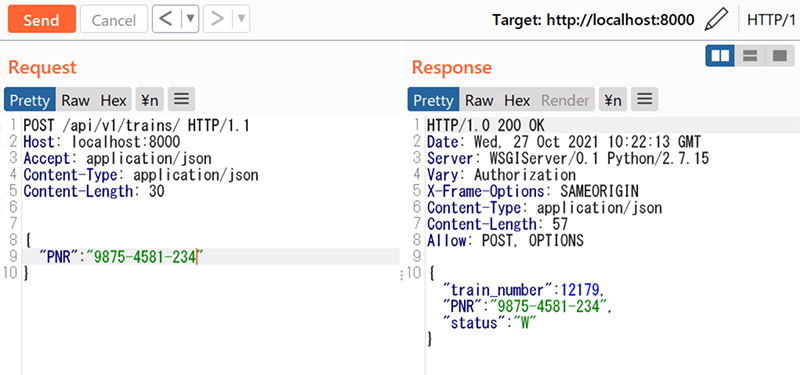Select combined single-pane layout icon

coord(780,56)
